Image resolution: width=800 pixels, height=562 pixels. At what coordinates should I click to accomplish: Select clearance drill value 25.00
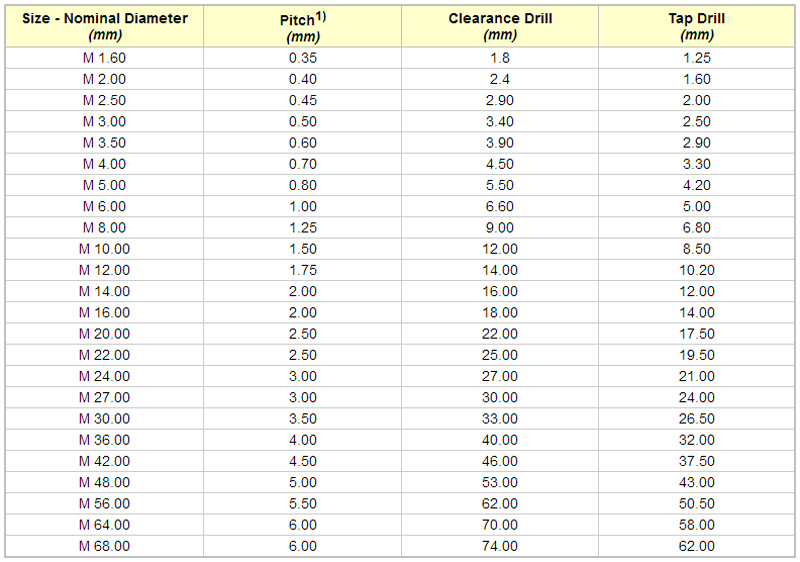pos(500,355)
